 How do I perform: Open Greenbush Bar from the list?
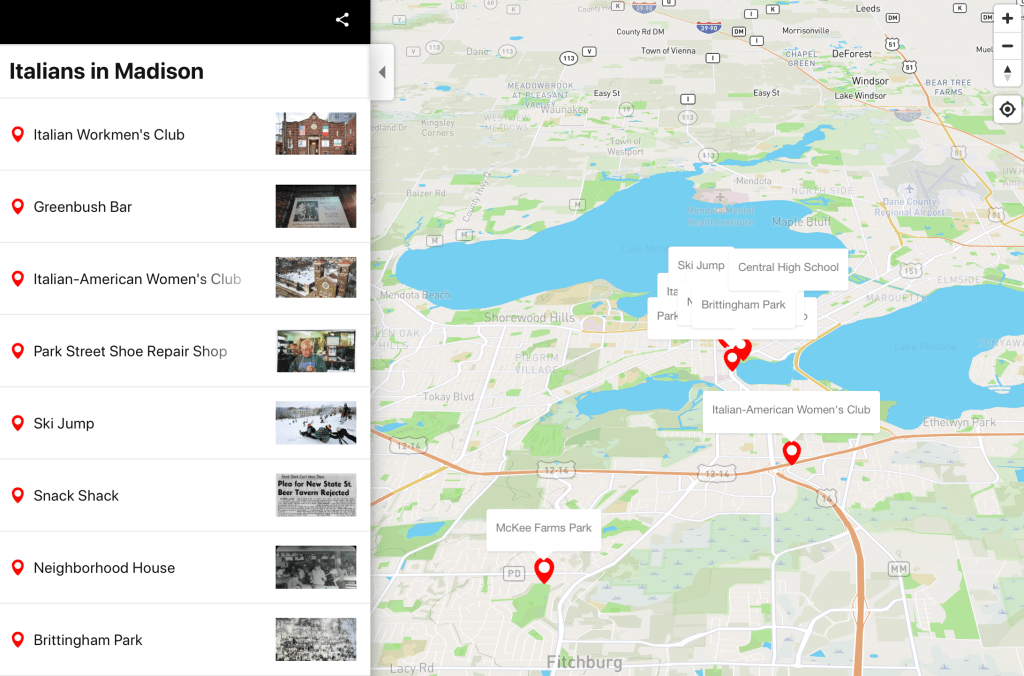[83, 207]
